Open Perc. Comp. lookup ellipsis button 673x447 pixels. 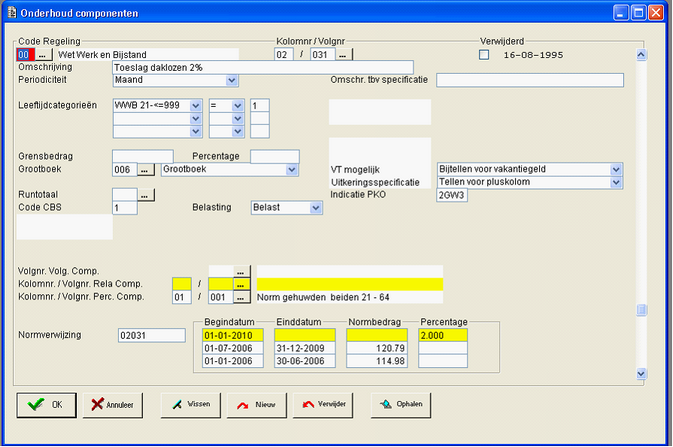[242, 297]
